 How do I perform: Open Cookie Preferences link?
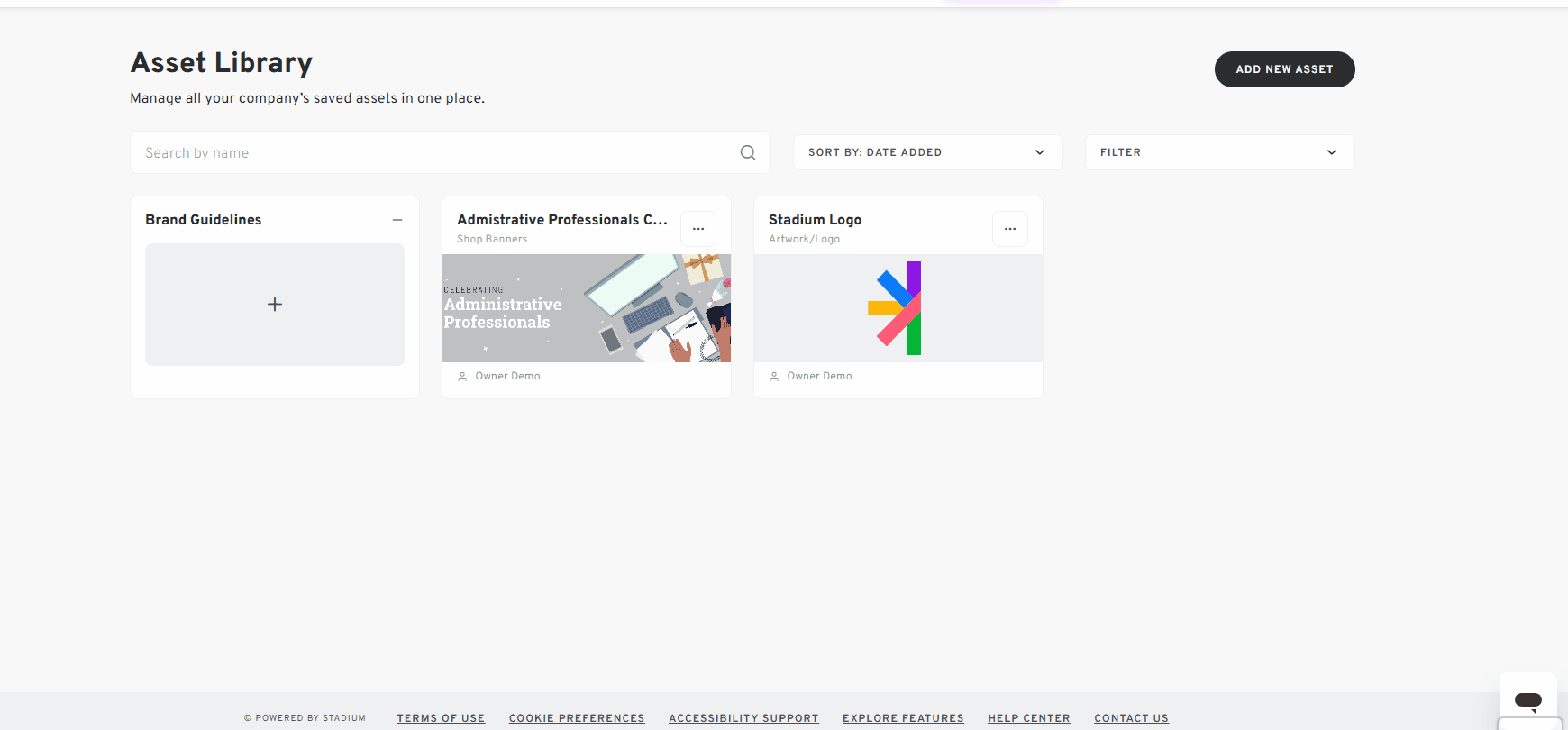click(x=577, y=718)
